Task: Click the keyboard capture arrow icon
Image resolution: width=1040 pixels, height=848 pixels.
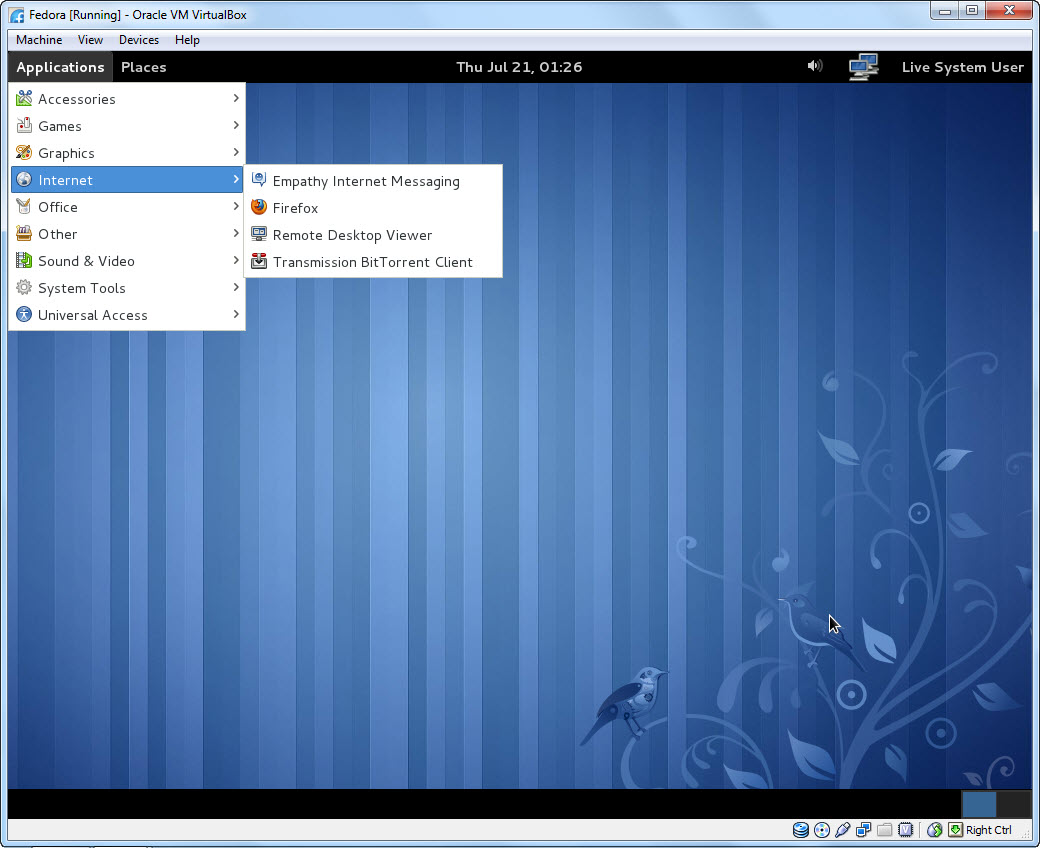Action: [x=955, y=830]
